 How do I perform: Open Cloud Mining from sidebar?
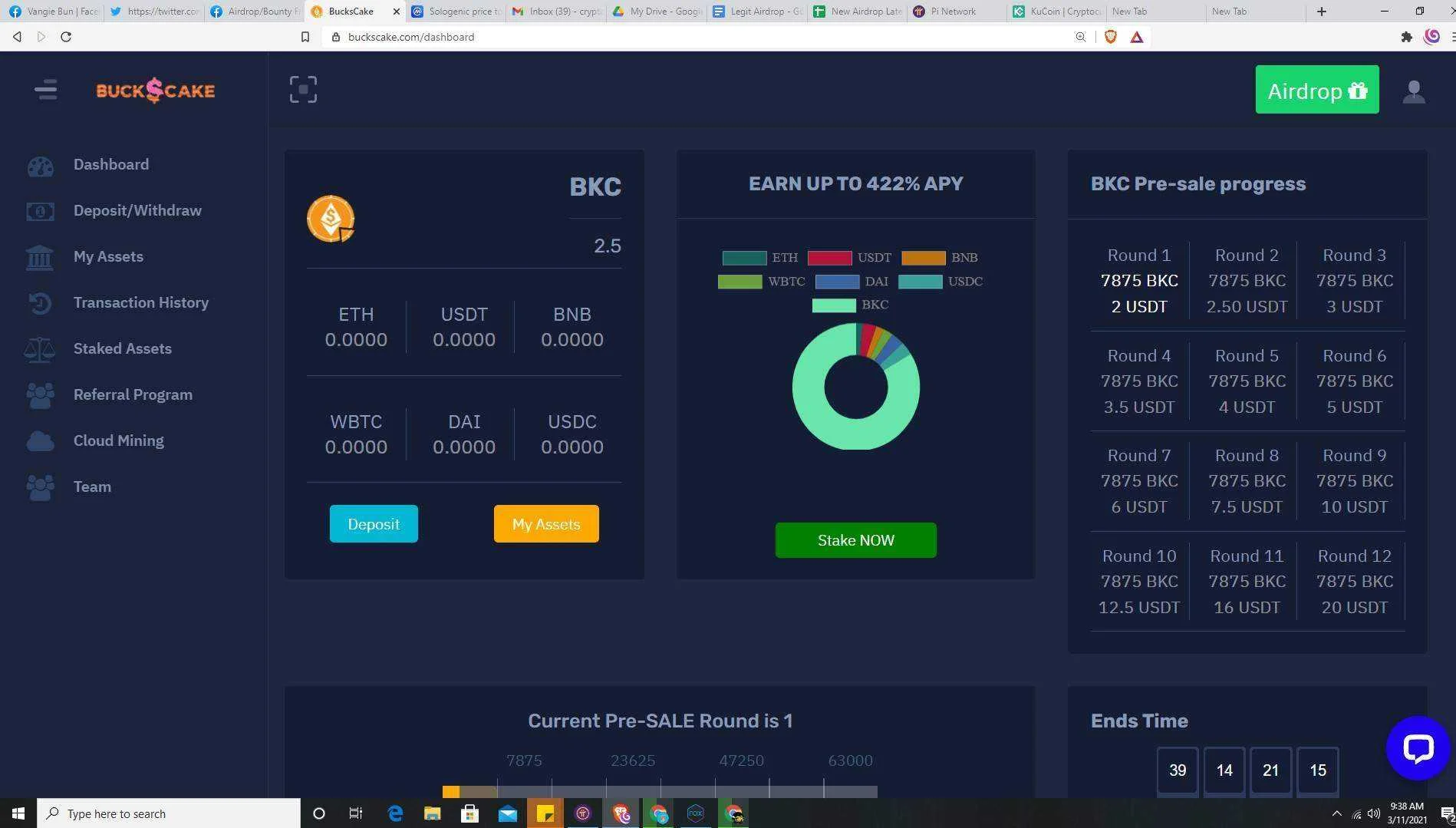pyautogui.click(x=119, y=440)
